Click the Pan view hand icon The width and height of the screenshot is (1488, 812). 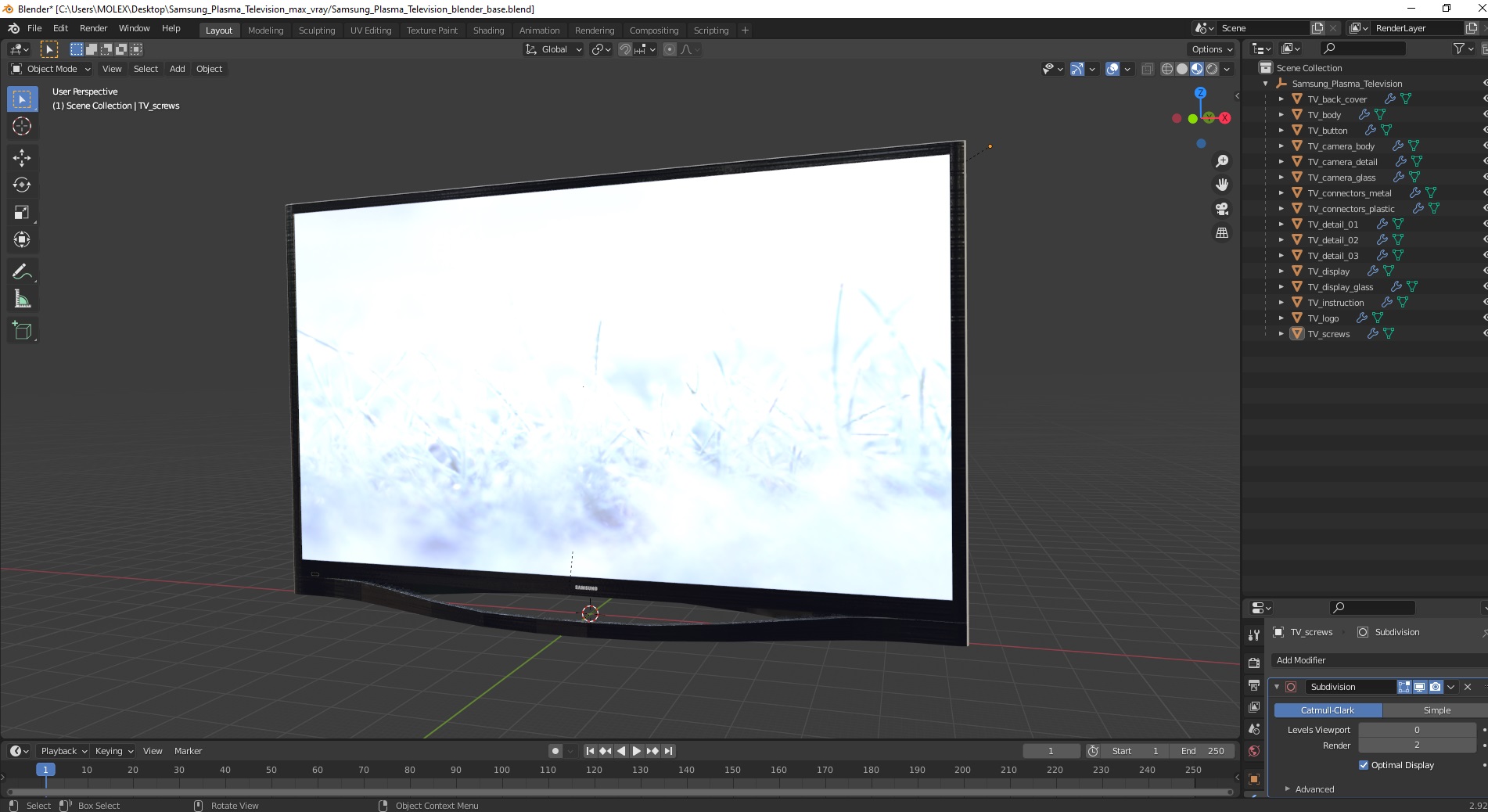click(x=1221, y=185)
